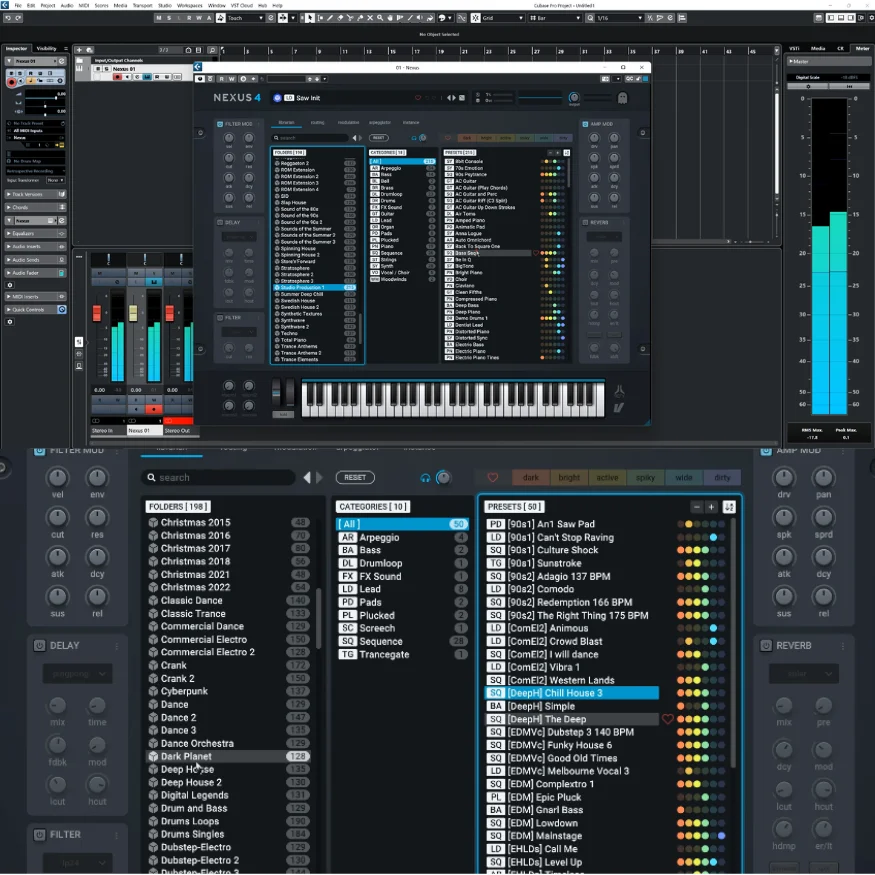Viewport: 875px width, 875px height.
Task: Click the headphones preview icon beside RESET
Action: coord(426,478)
